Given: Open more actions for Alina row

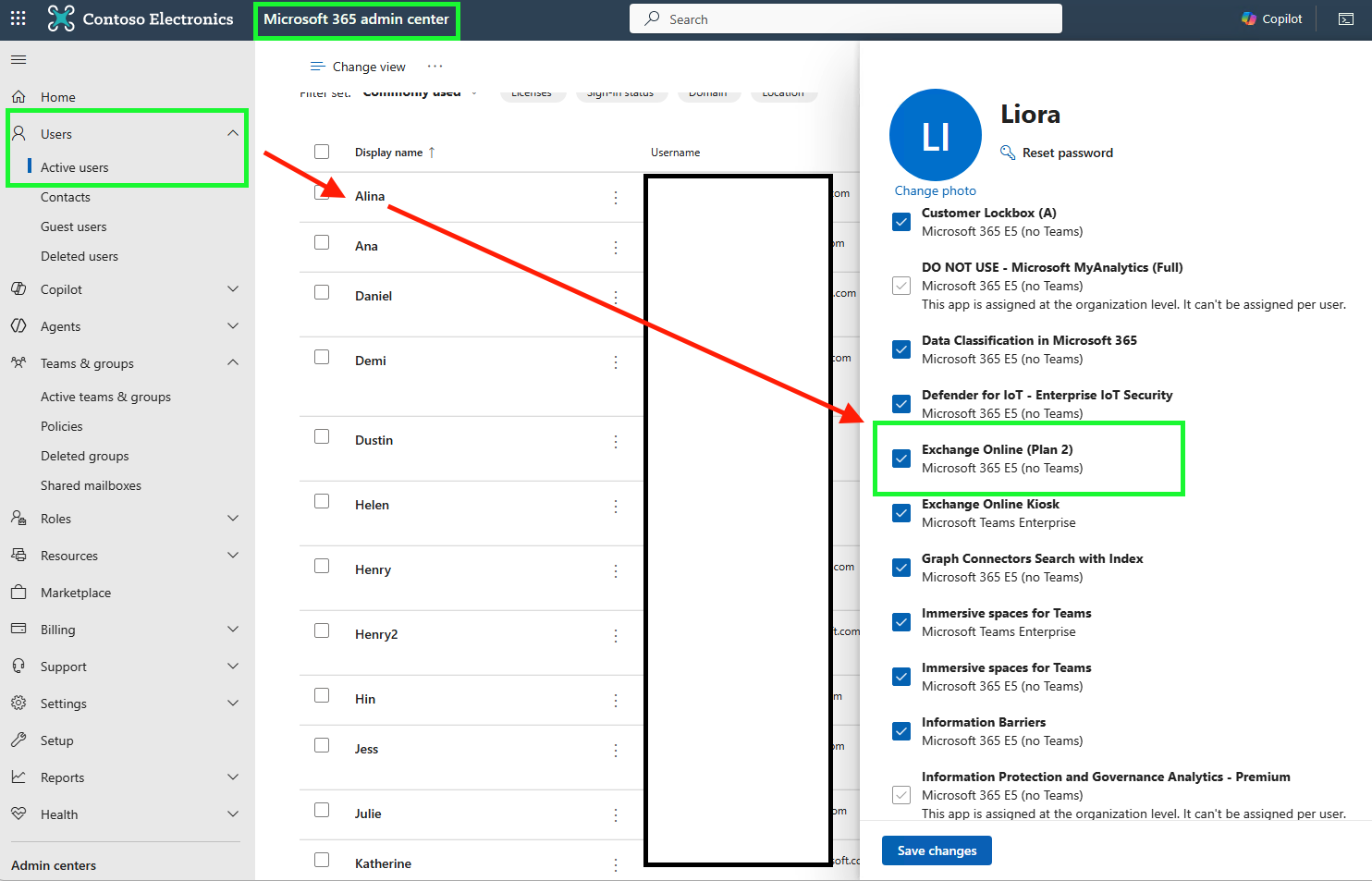Looking at the screenshot, I should point(616,198).
